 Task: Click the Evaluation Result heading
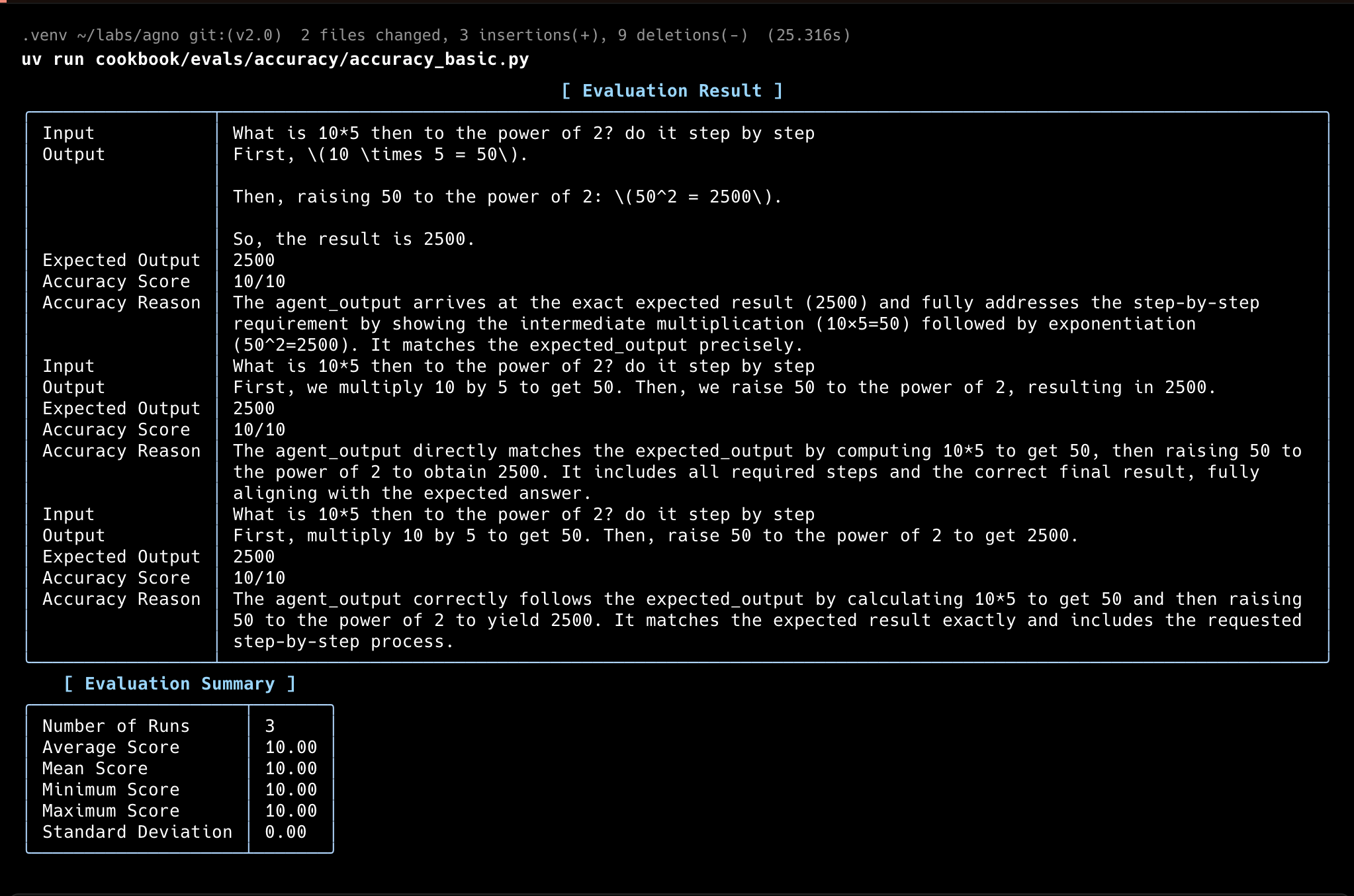672,91
